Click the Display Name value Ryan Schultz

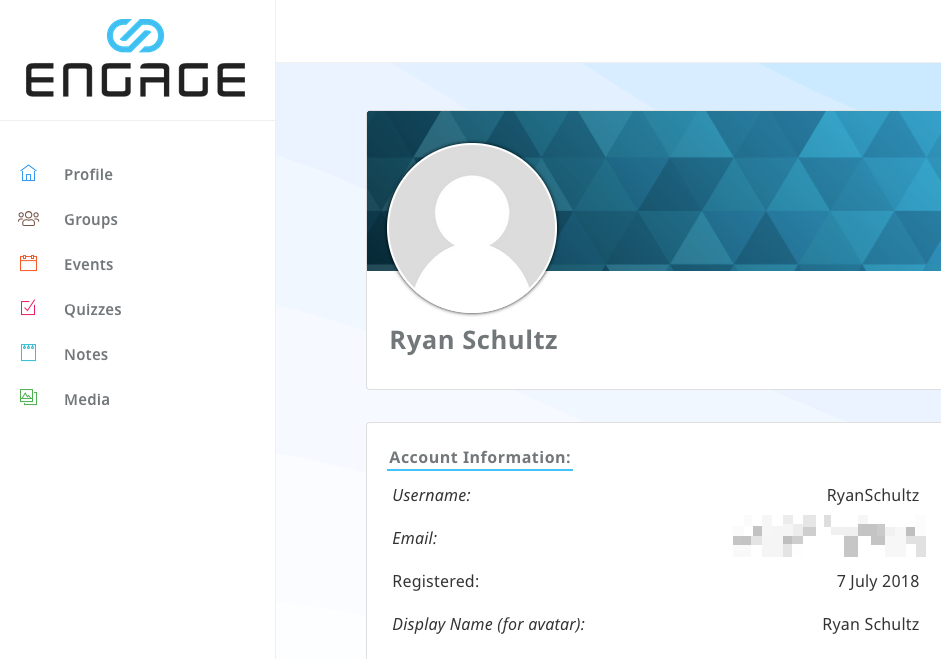(x=870, y=625)
